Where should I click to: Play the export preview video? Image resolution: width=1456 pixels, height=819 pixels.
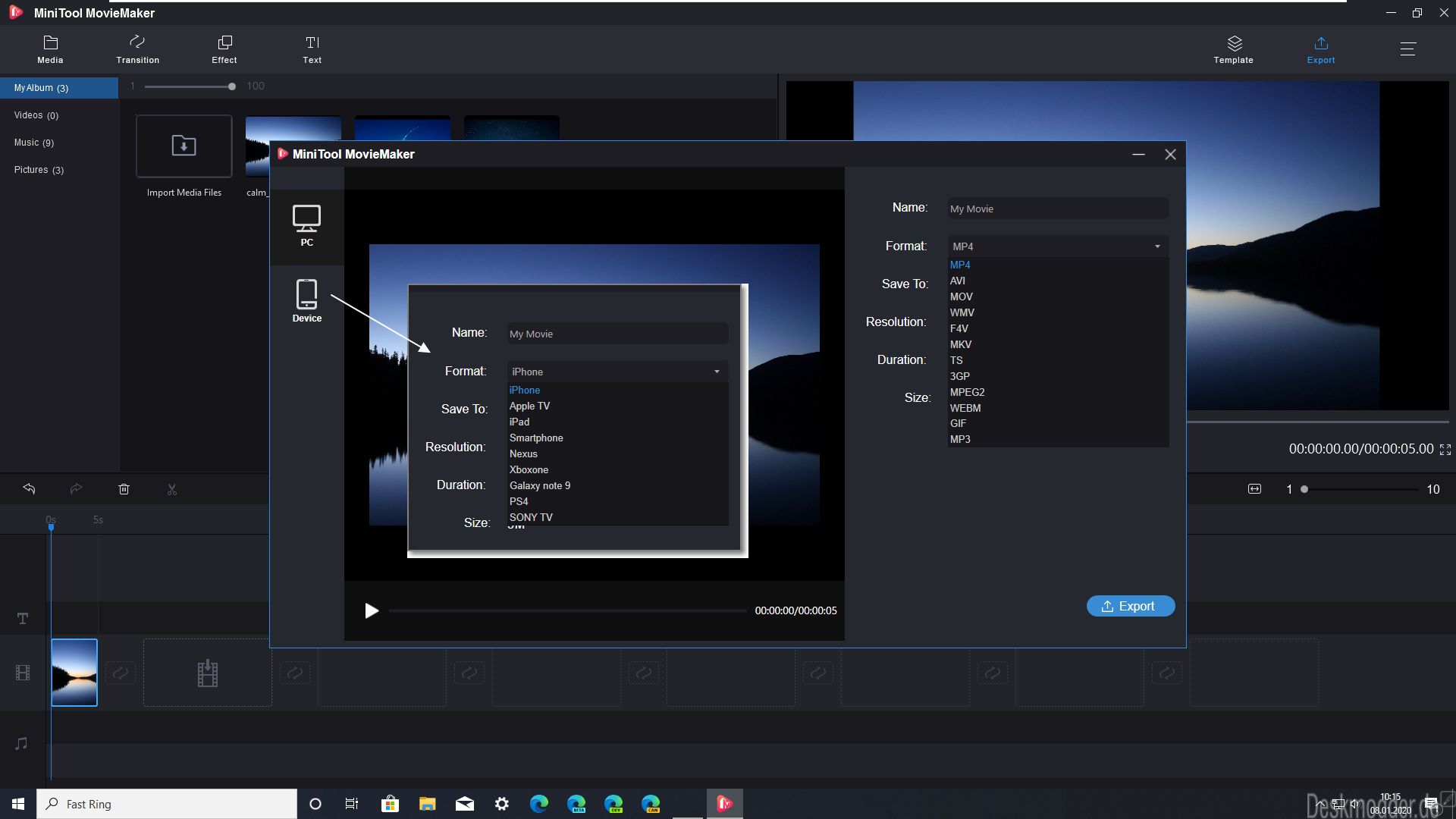371,610
